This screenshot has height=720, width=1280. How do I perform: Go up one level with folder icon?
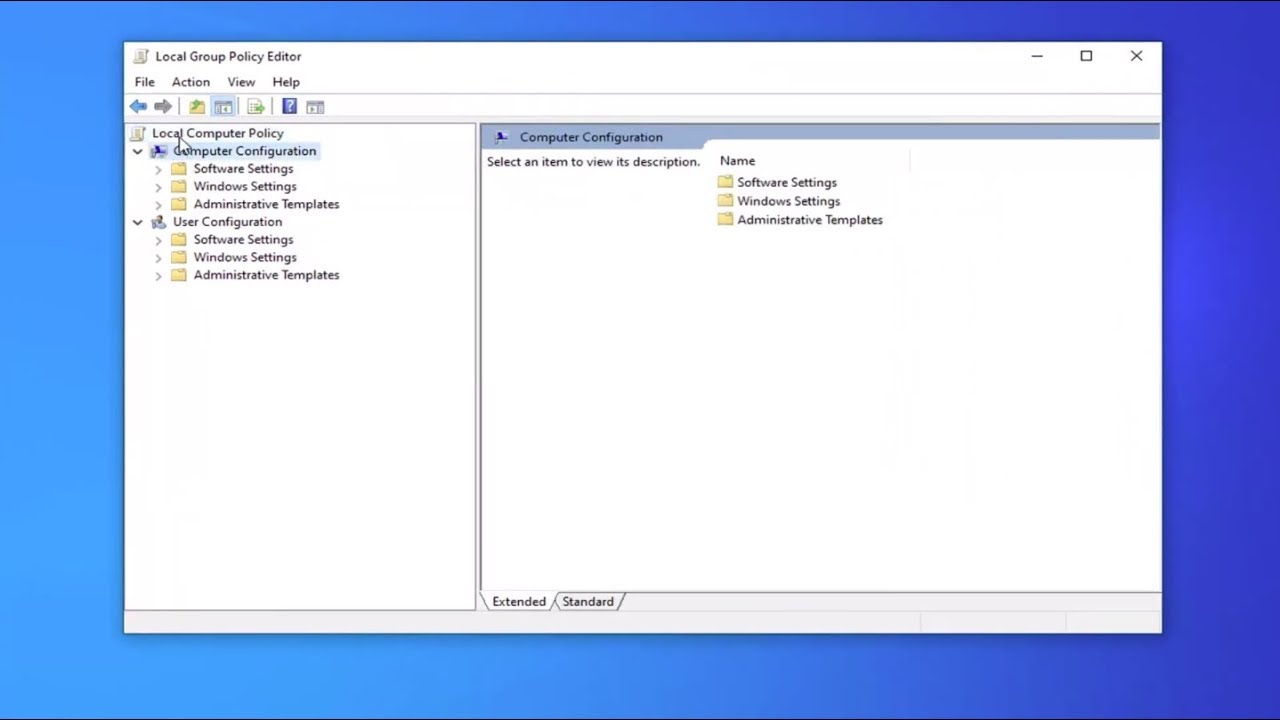[x=197, y=107]
